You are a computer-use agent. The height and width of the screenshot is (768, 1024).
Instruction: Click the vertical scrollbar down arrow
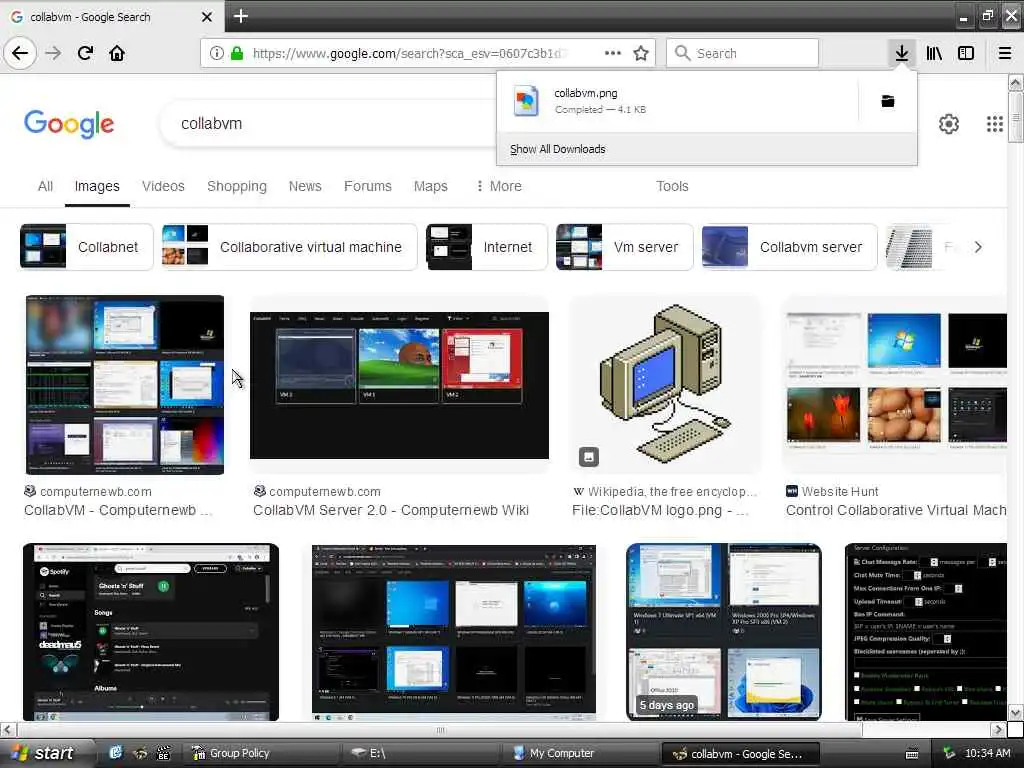pyautogui.click(x=1015, y=712)
